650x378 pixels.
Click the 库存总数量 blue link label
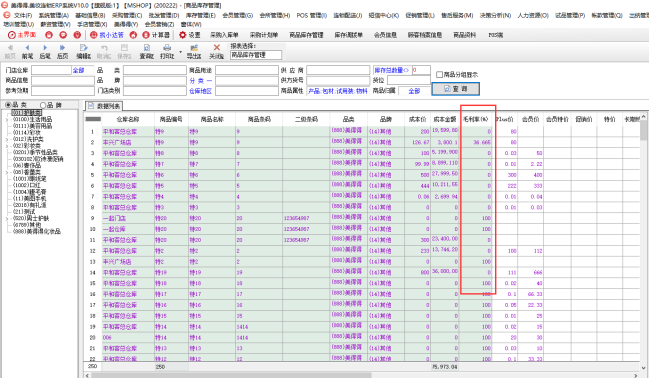click(391, 70)
